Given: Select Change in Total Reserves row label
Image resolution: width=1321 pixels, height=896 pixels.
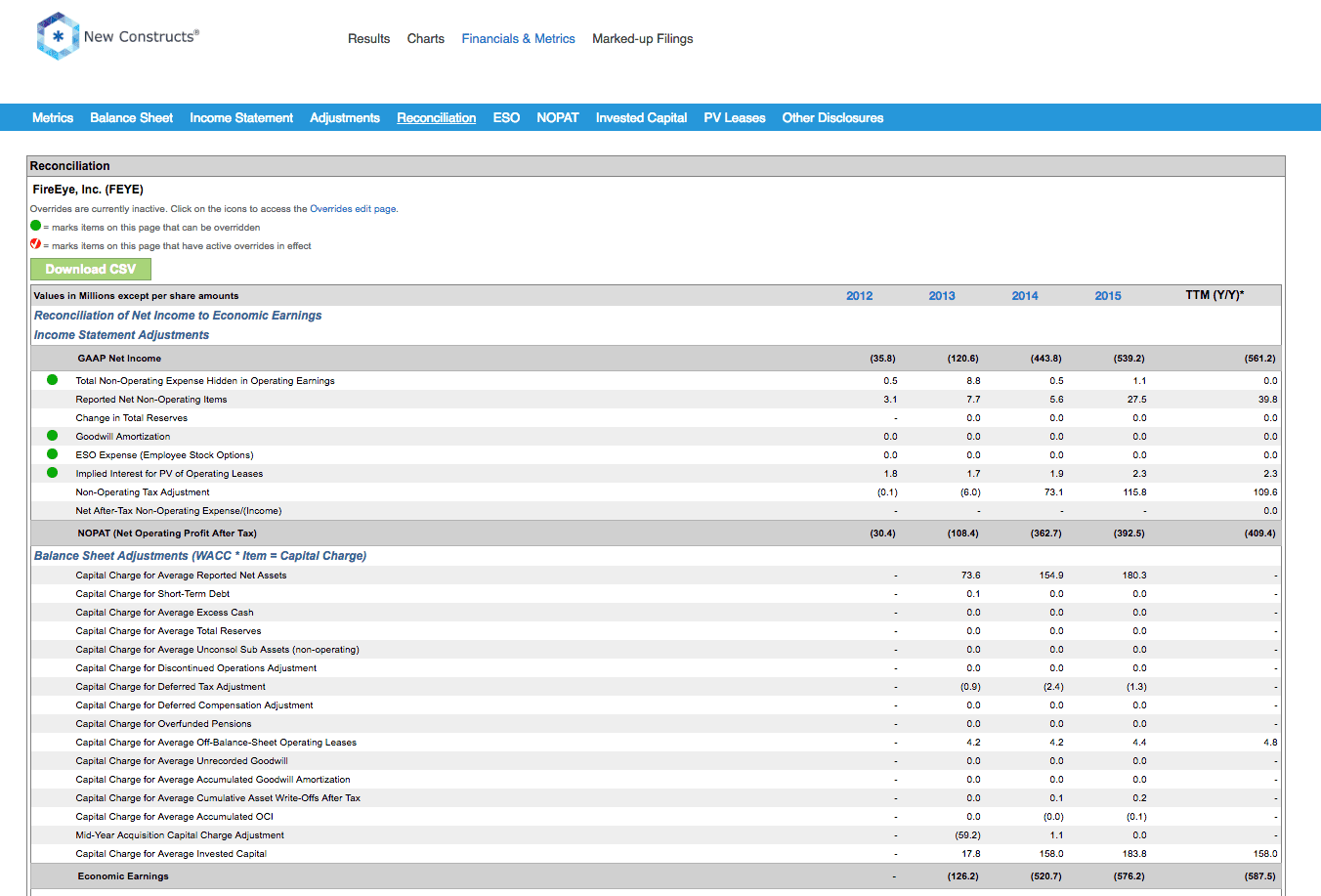Looking at the screenshot, I should coord(132,417).
